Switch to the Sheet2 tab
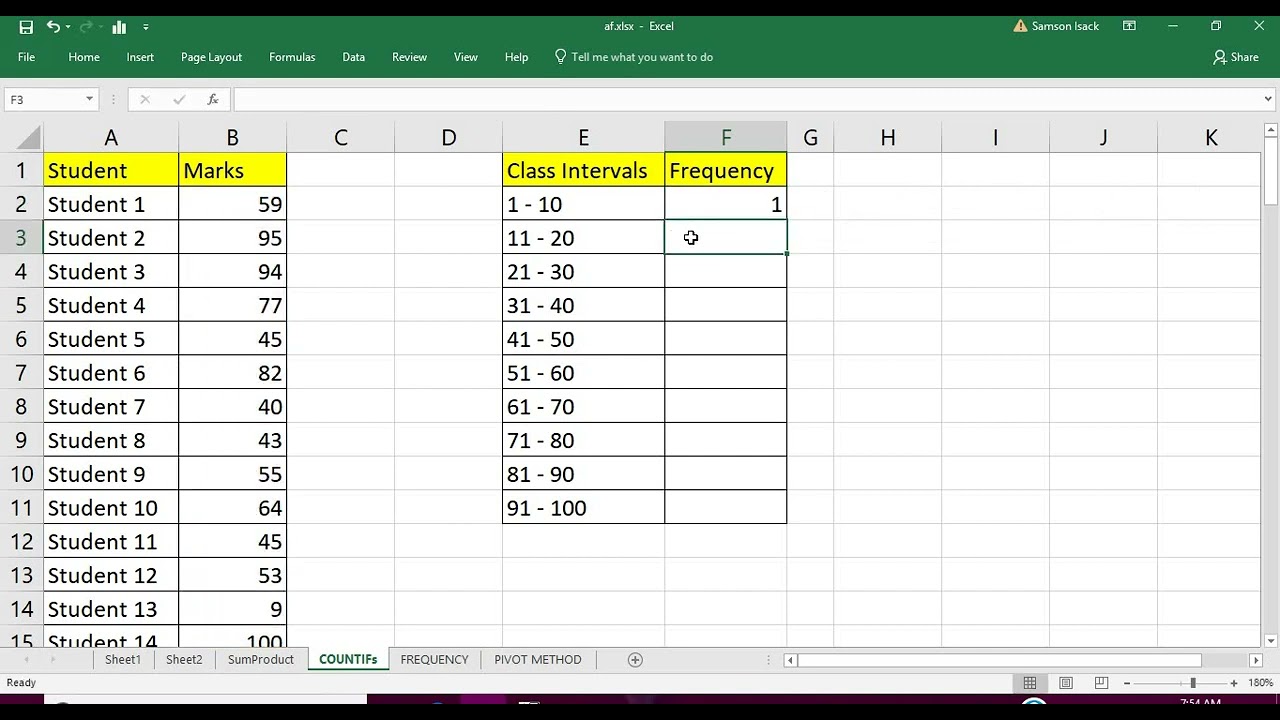This screenshot has height=720, width=1280. pos(184,660)
